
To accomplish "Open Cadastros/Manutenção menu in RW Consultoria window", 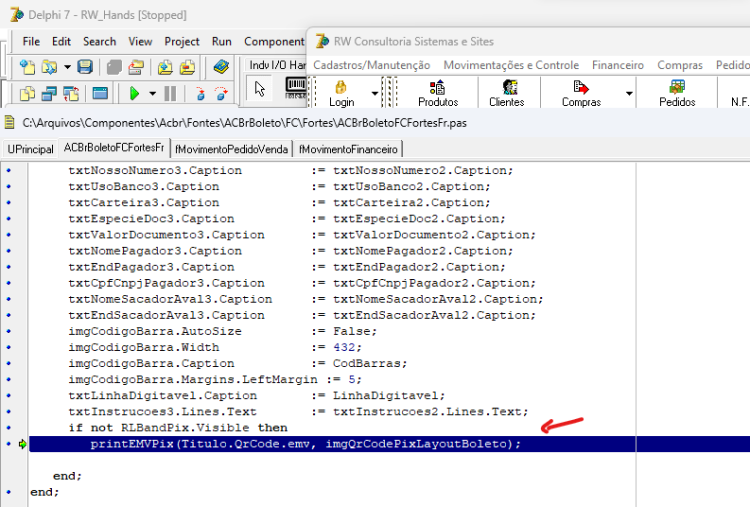I will click(x=372, y=65).
